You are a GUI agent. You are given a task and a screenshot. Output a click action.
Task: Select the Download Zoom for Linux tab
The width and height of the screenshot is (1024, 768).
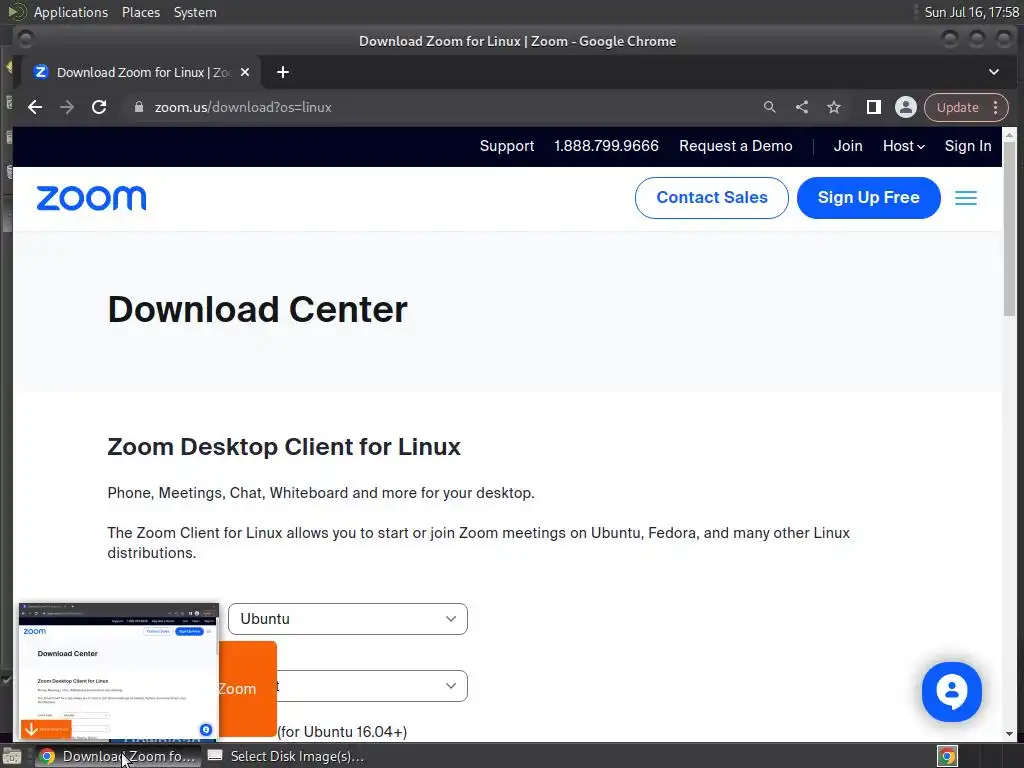[142, 72]
